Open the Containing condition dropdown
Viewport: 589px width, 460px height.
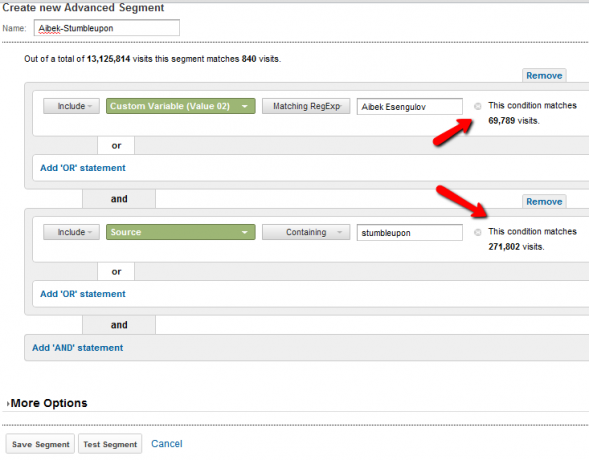(306, 232)
